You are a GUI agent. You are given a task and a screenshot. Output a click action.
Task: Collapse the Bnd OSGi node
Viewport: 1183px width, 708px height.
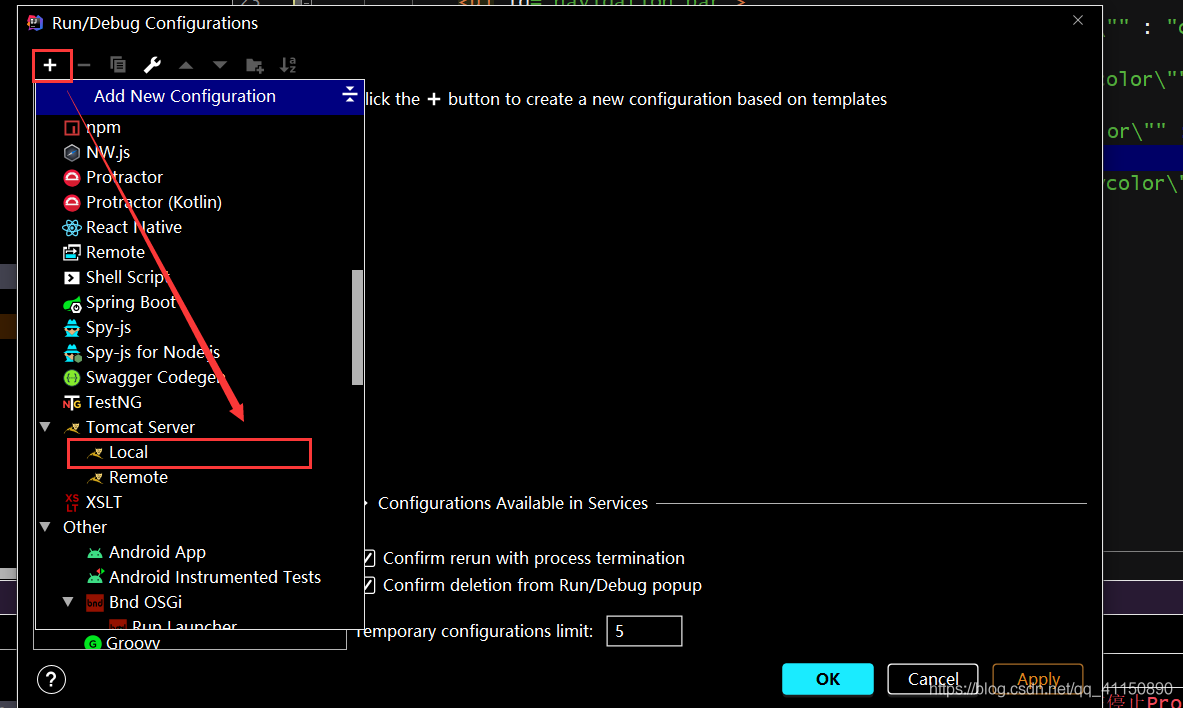click(68, 602)
